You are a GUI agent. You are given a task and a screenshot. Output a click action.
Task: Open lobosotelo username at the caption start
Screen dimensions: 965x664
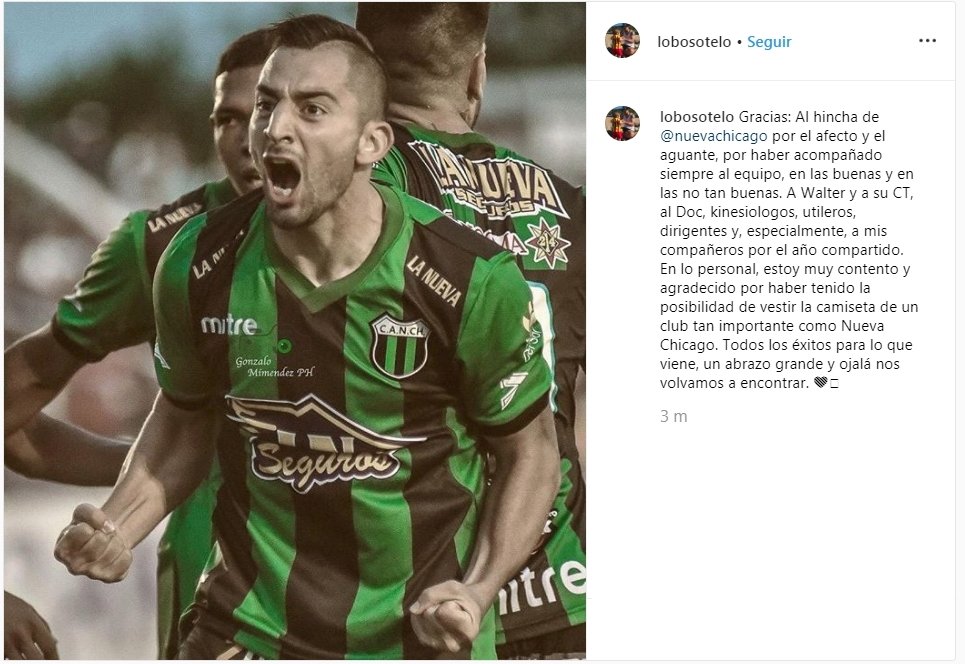click(697, 117)
